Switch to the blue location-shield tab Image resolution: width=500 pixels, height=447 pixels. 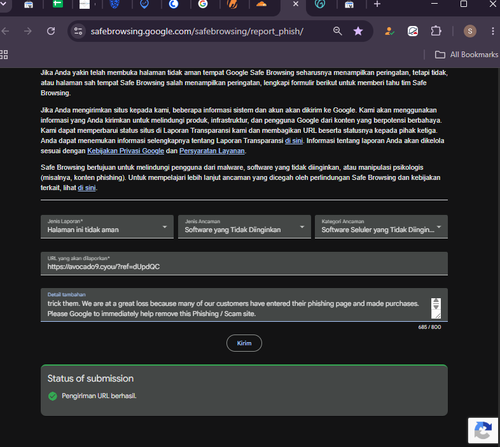[144, 4]
